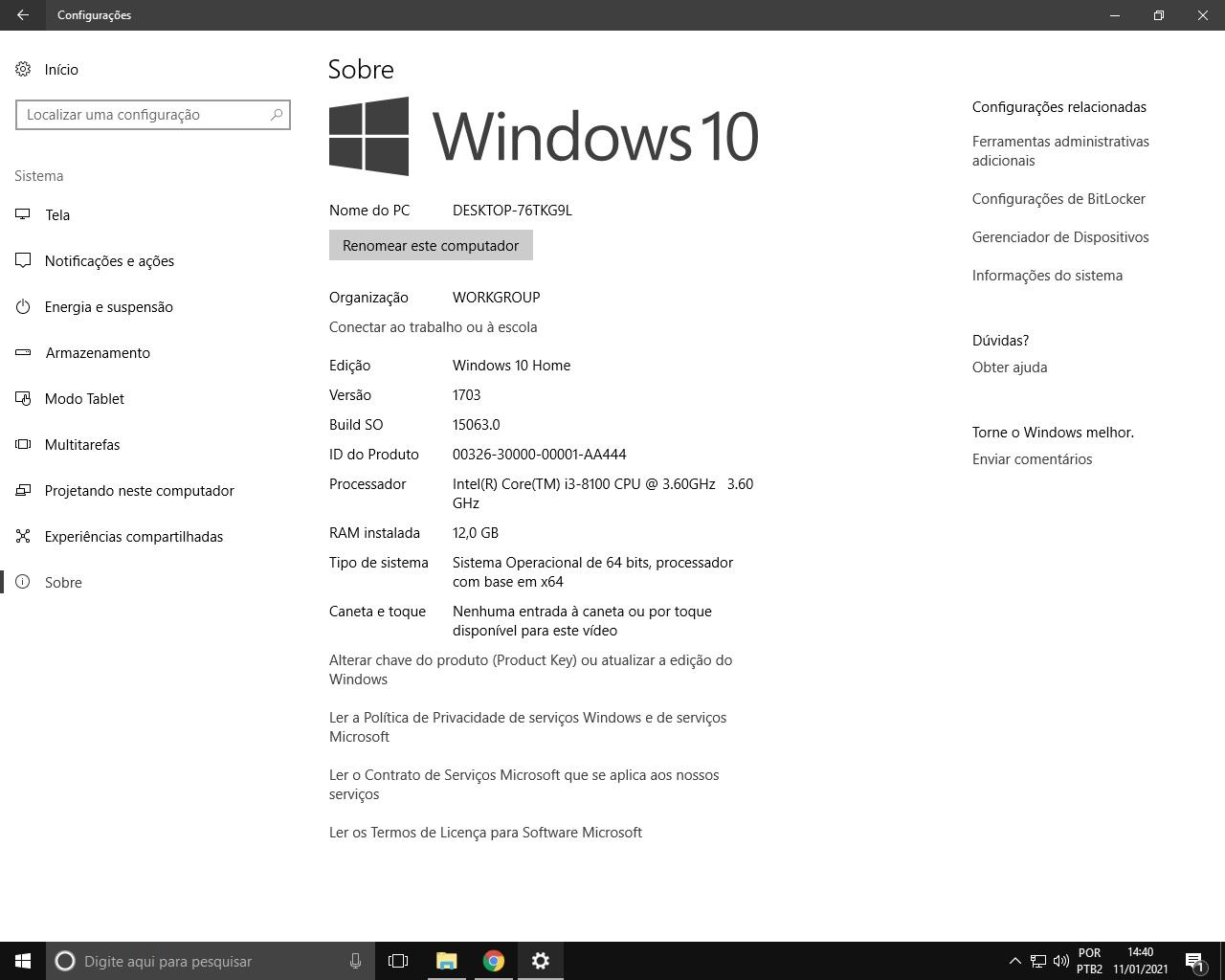Select the Tela display icon
Screen dimensions: 1225x980
coord(23,214)
